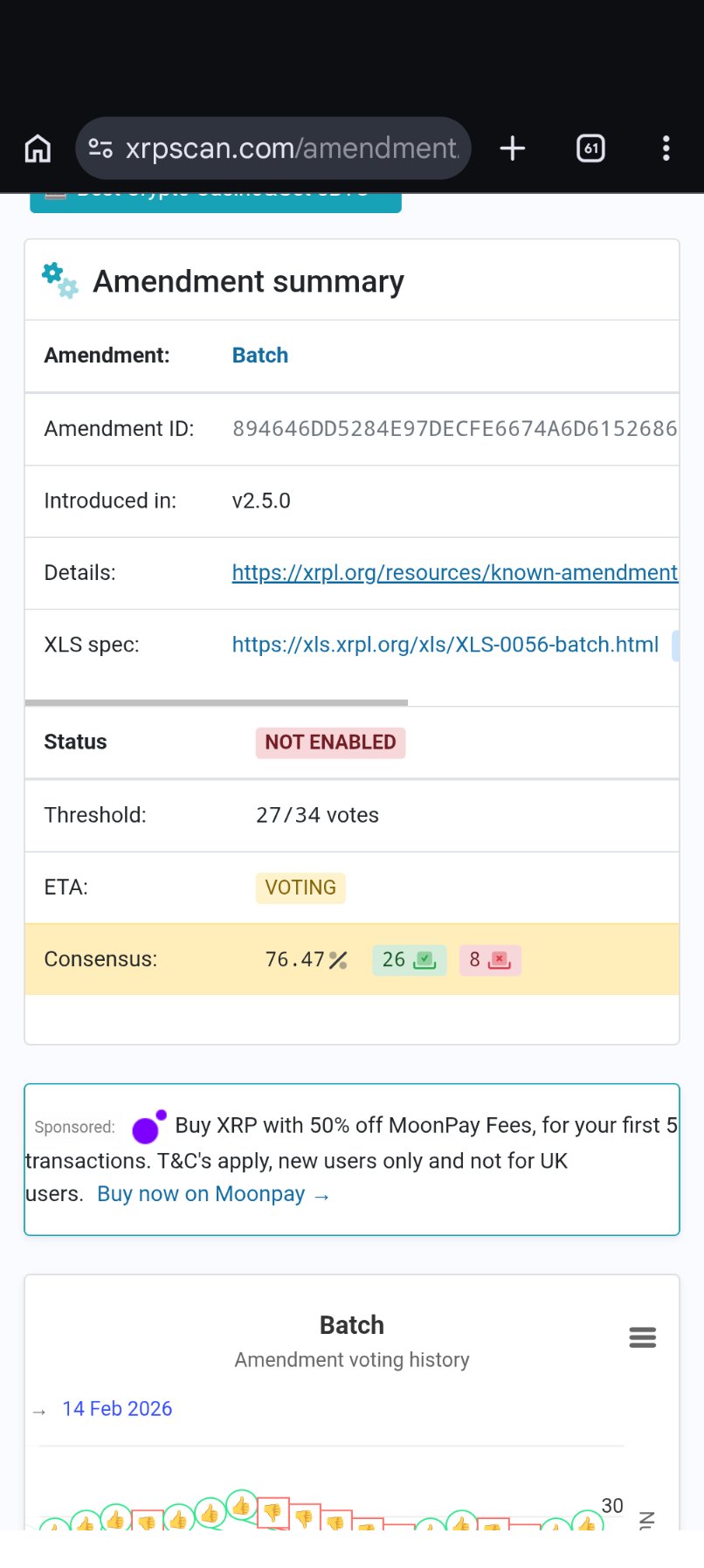704x1568 pixels.
Task: Click the purple MoonPay logo
Action: click(x=148, y=1127)
